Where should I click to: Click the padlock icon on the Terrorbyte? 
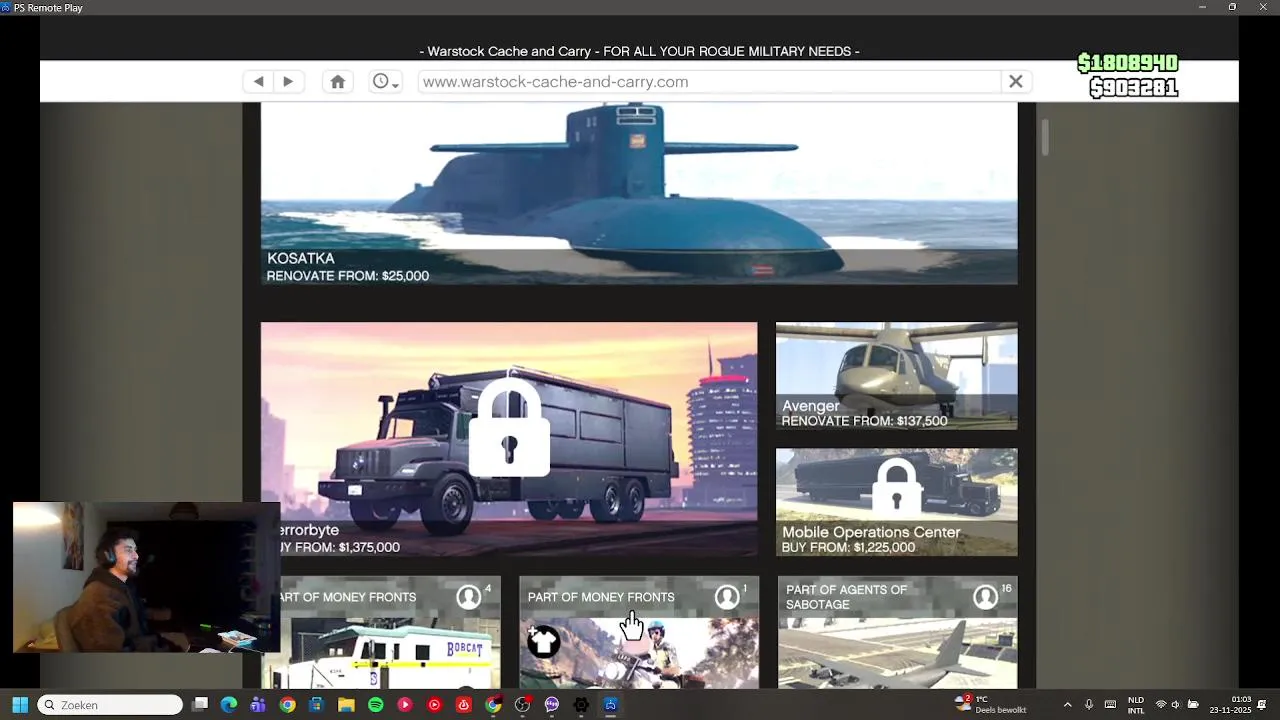509,427
